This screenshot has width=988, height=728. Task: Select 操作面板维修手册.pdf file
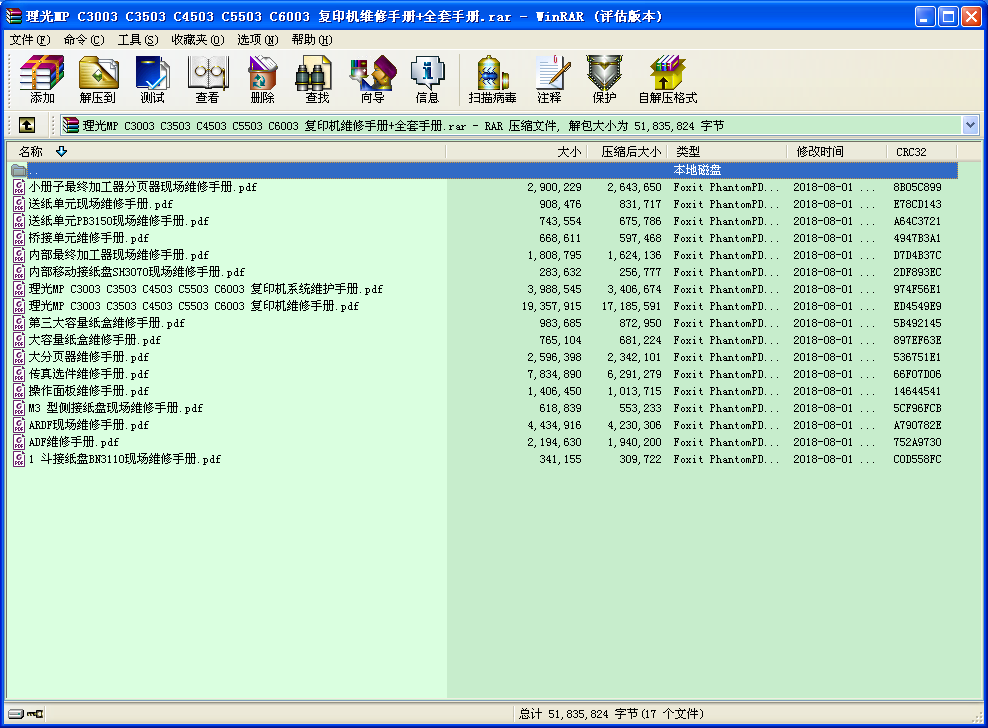click(x=88, y=391)
